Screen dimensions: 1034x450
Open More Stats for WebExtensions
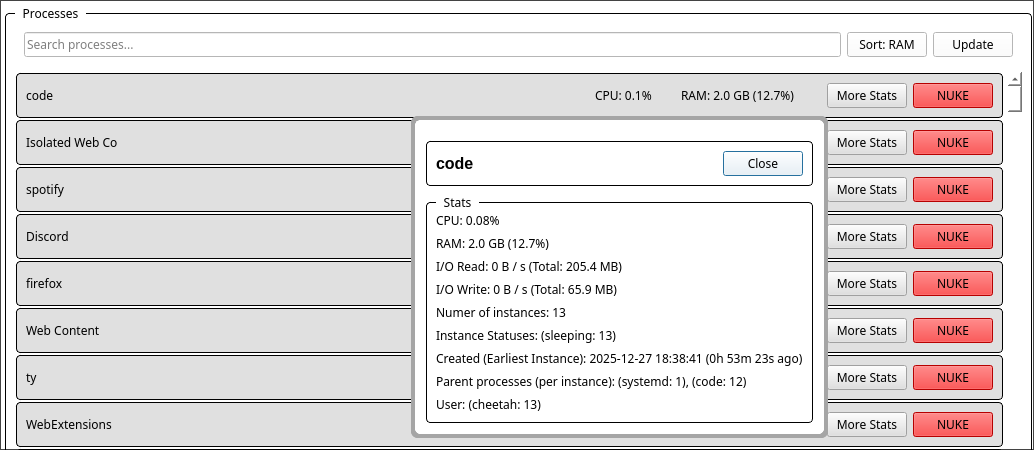[866, 425]
